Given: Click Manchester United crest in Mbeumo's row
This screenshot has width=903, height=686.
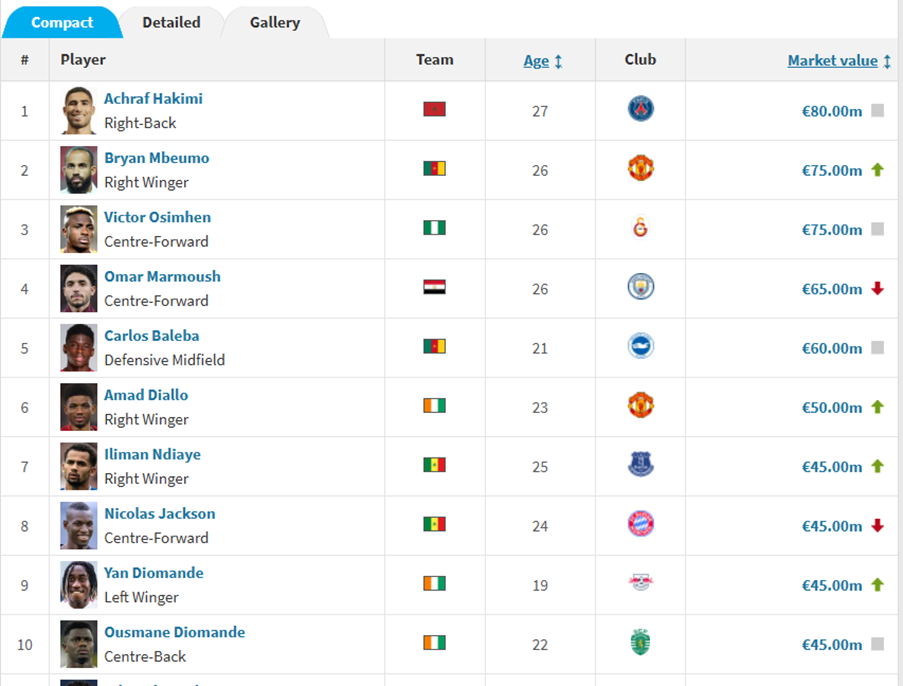Looking at the screenshot, I should (640, 168).
